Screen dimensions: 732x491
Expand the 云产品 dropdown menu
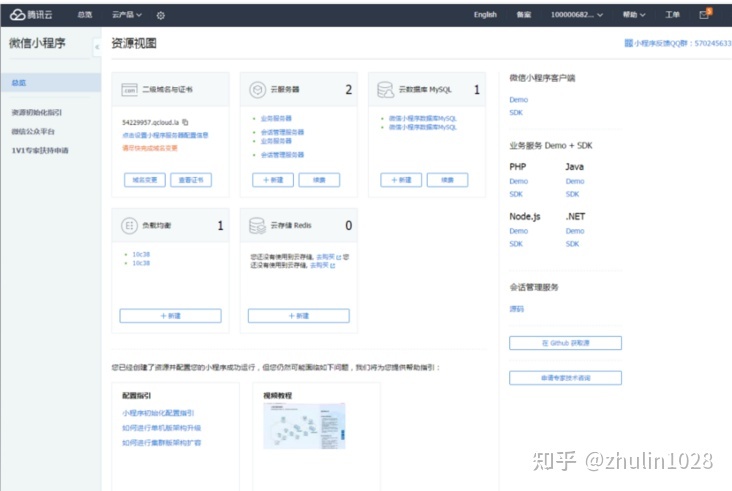[x=127, y=15]
